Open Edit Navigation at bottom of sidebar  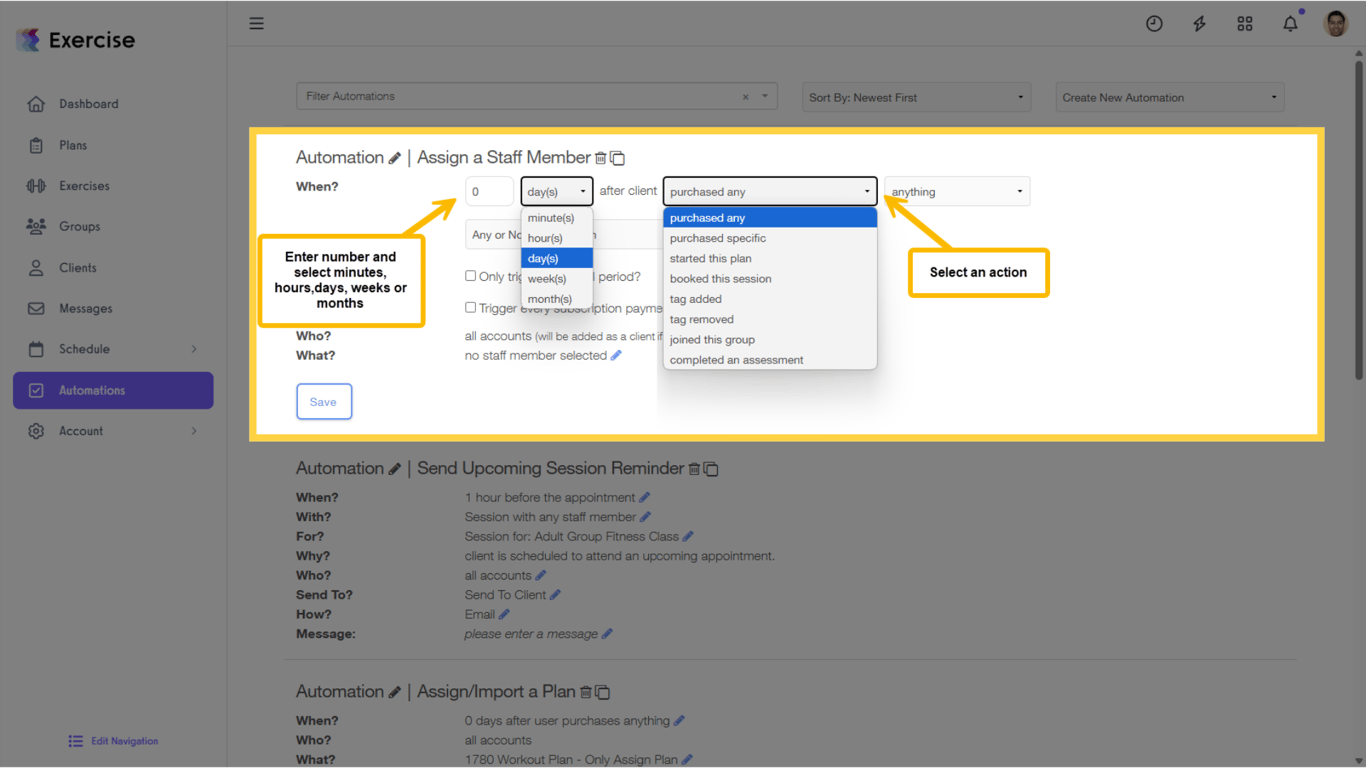point(113,740)
